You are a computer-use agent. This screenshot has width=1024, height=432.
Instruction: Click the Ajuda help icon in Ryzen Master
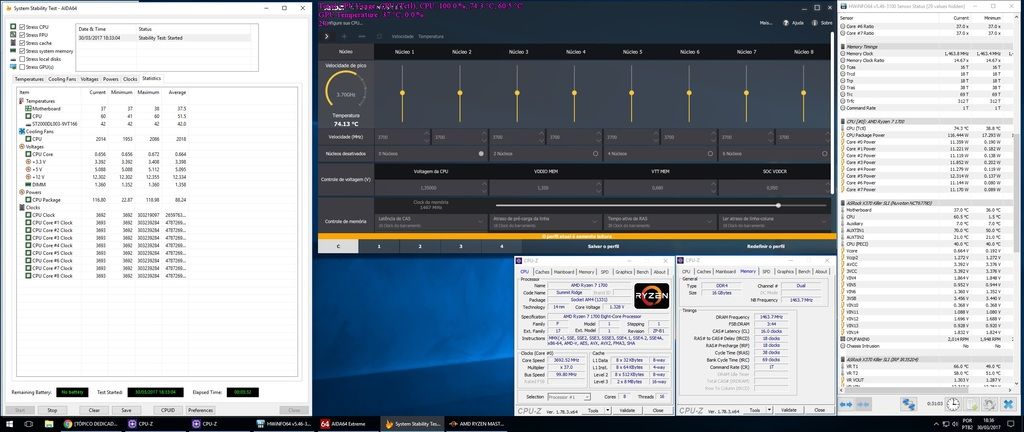[786, 22]
